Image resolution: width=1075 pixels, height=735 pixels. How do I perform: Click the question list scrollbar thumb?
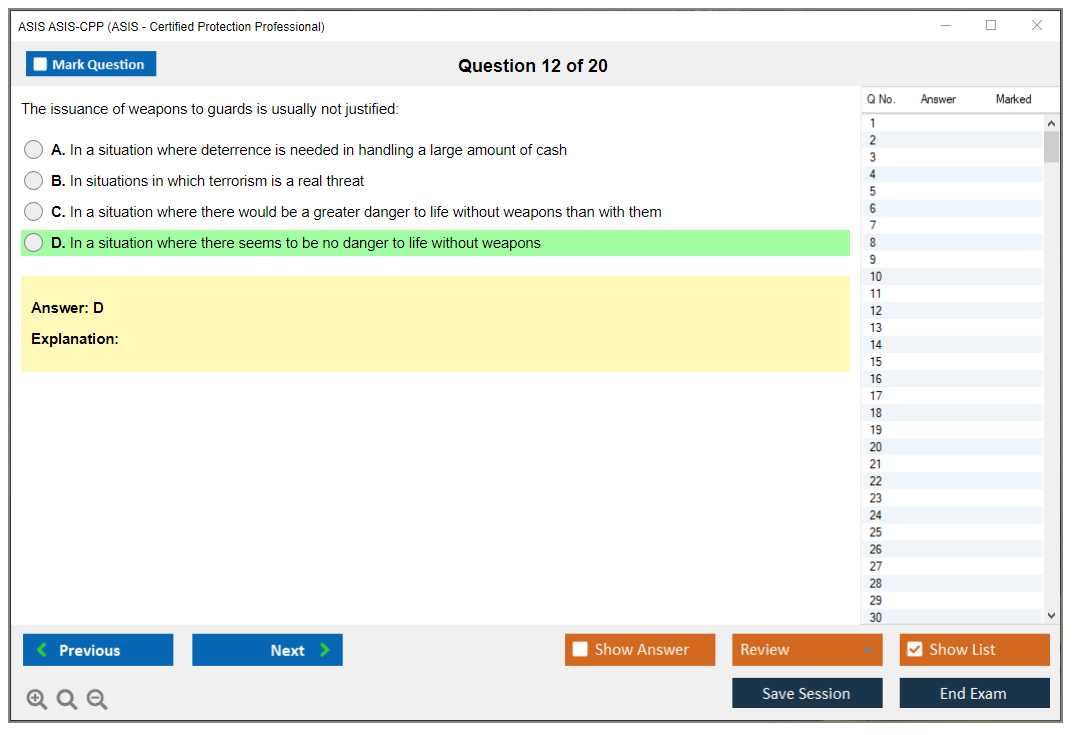pyautogui.click(x=1051, y=146)
